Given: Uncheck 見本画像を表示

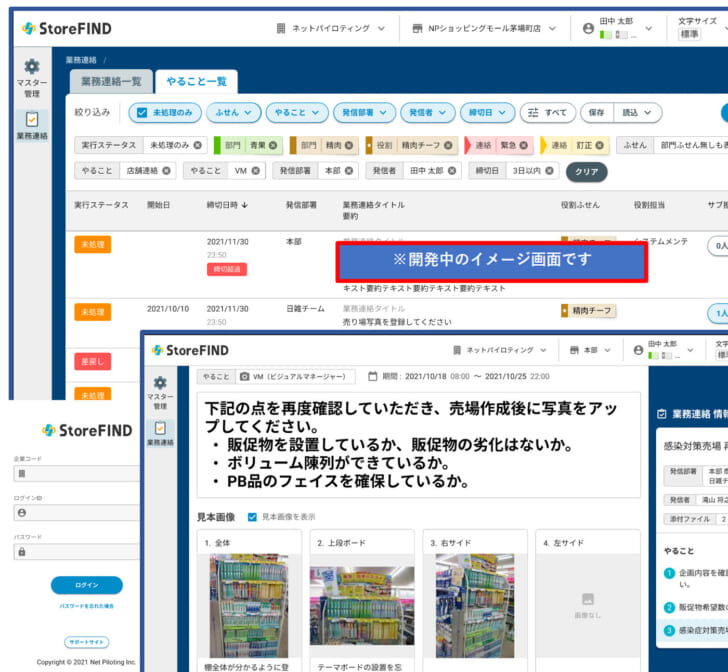Looking at the screenshot, I should pyautogui.click(x=252, y=517).
